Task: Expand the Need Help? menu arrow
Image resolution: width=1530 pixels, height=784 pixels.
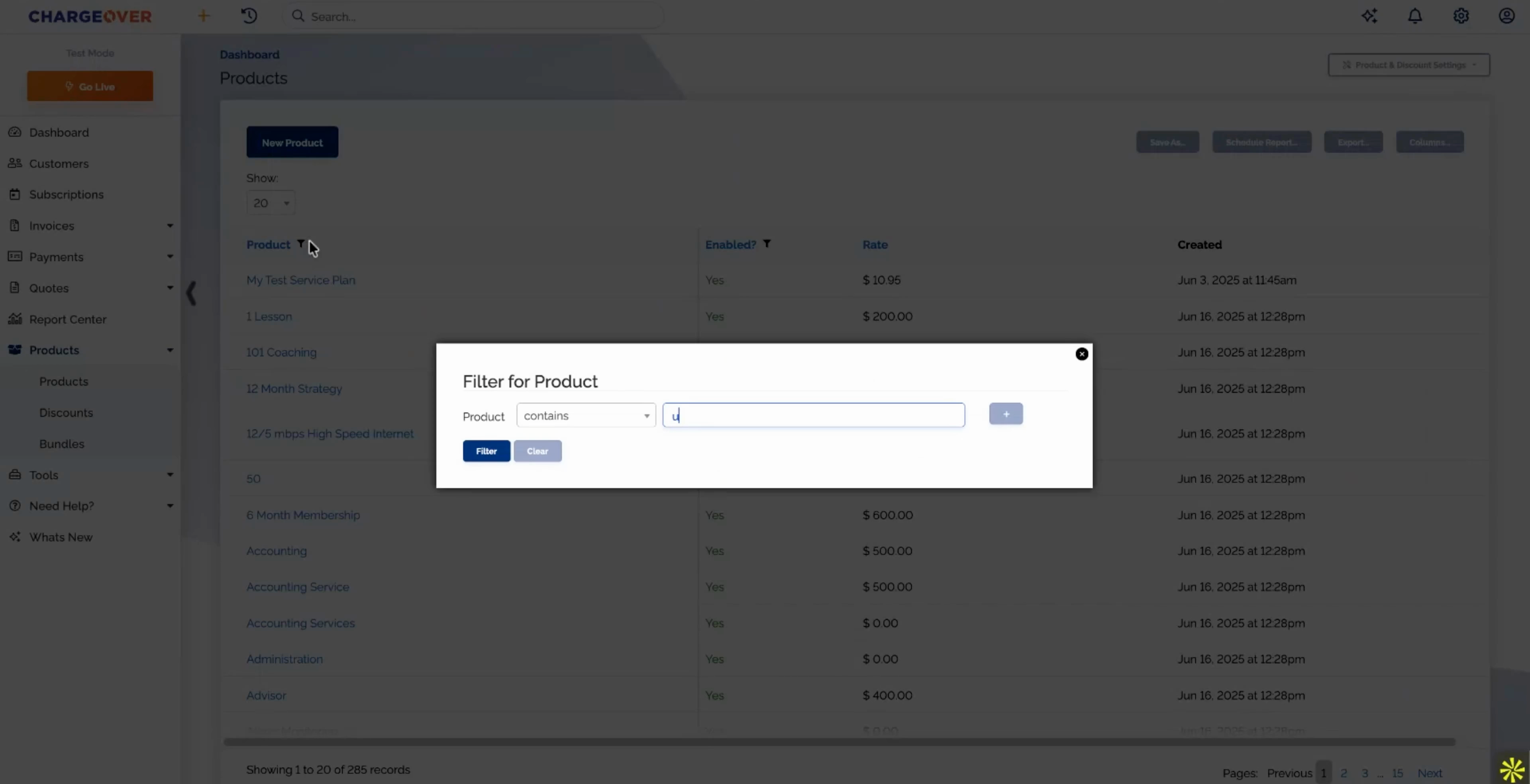Action: [x=170, y=506]
